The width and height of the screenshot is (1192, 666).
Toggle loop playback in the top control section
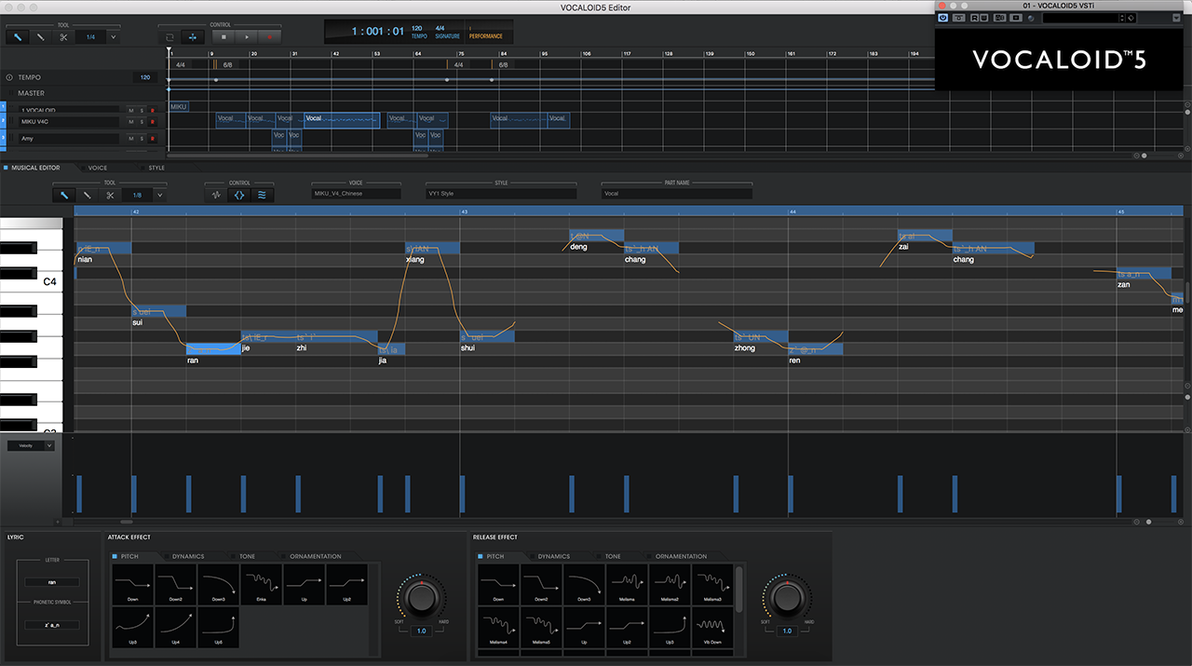tap(170, 36)
